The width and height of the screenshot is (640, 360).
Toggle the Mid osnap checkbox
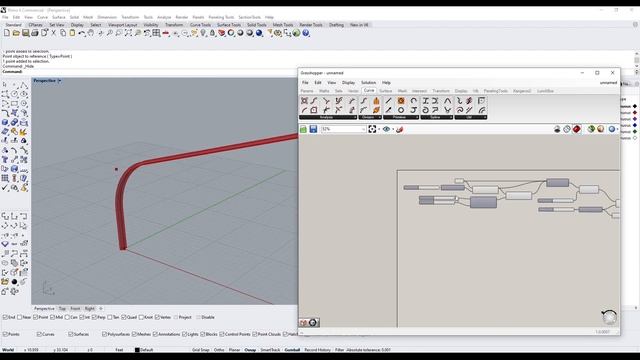point(52,317)
